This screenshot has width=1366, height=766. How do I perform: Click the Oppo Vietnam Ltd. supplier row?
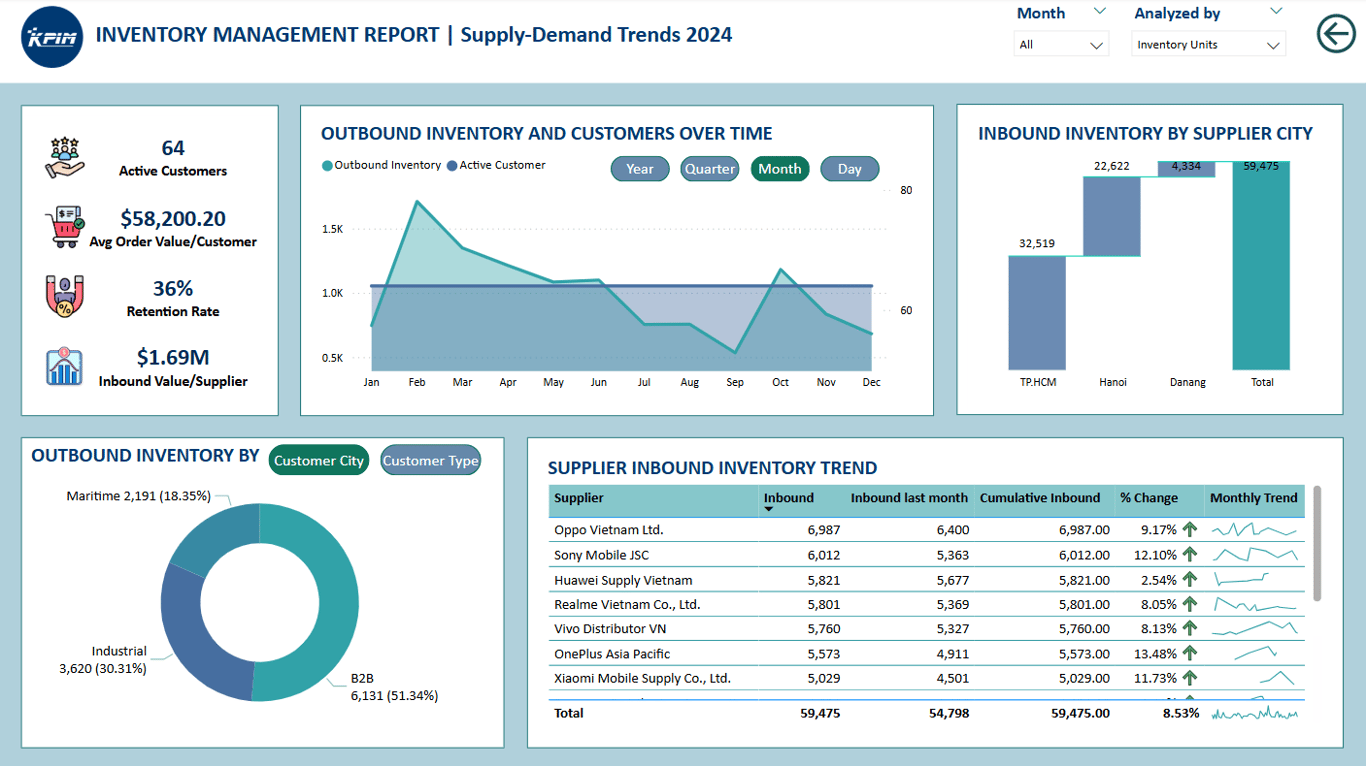[x=928, y=529]
